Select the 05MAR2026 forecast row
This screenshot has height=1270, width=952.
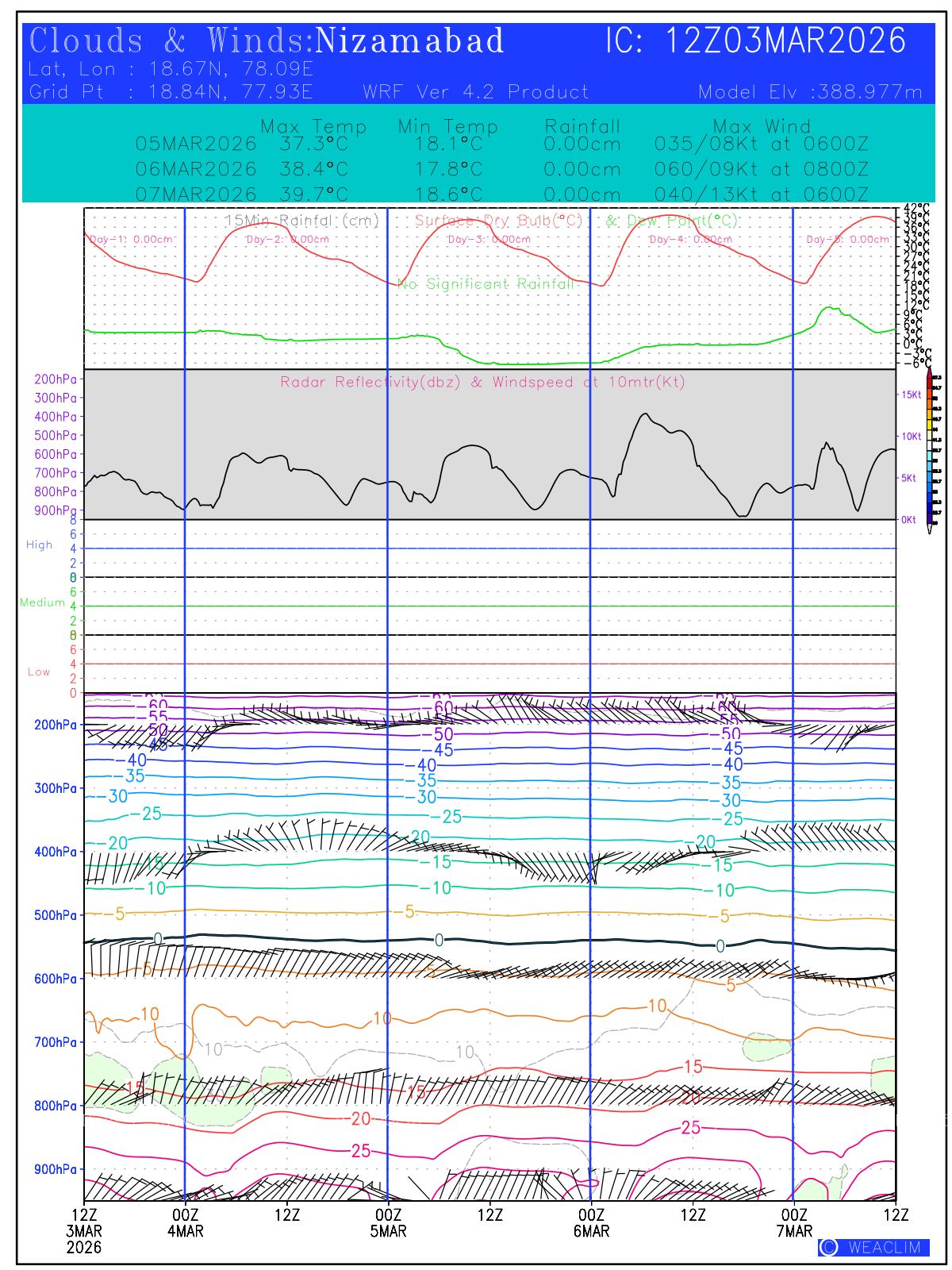[501, 144]
